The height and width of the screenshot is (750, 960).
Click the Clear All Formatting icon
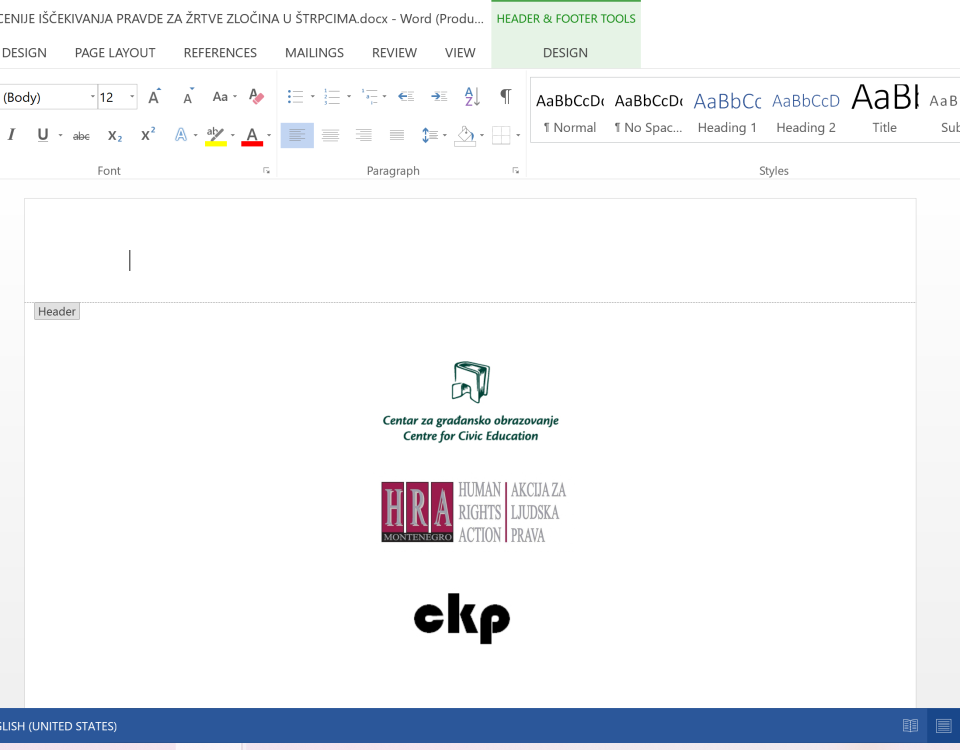click(257, 96)
